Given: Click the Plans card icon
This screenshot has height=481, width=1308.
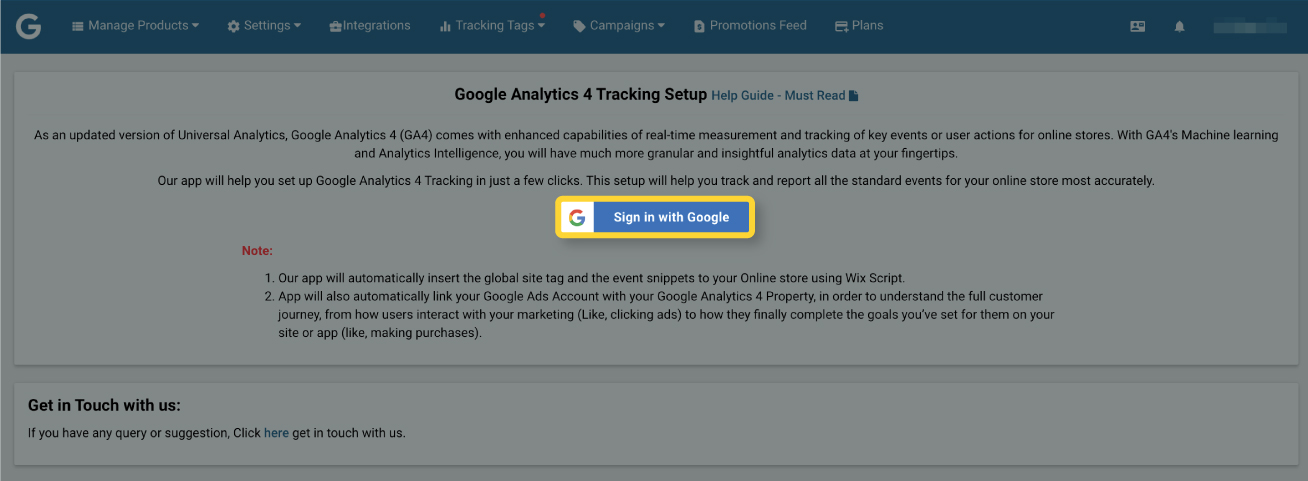Looking at the screenshot, I should pos(842,26).
